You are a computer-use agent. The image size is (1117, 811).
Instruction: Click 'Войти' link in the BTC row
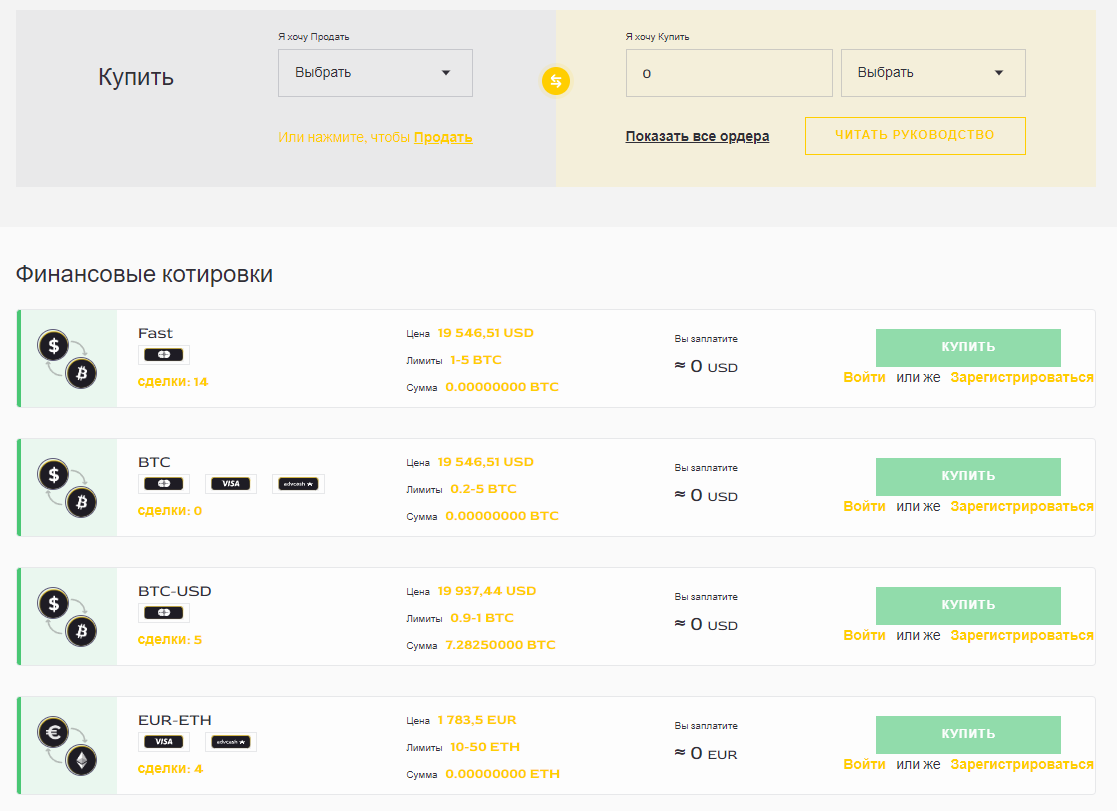coord(864,506)
